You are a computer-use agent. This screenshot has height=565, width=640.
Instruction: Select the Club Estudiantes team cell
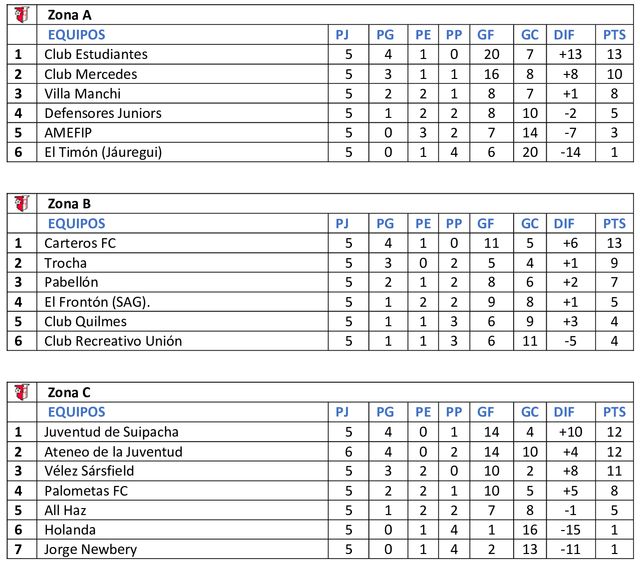pyautogui.click(x=96, y=54)
